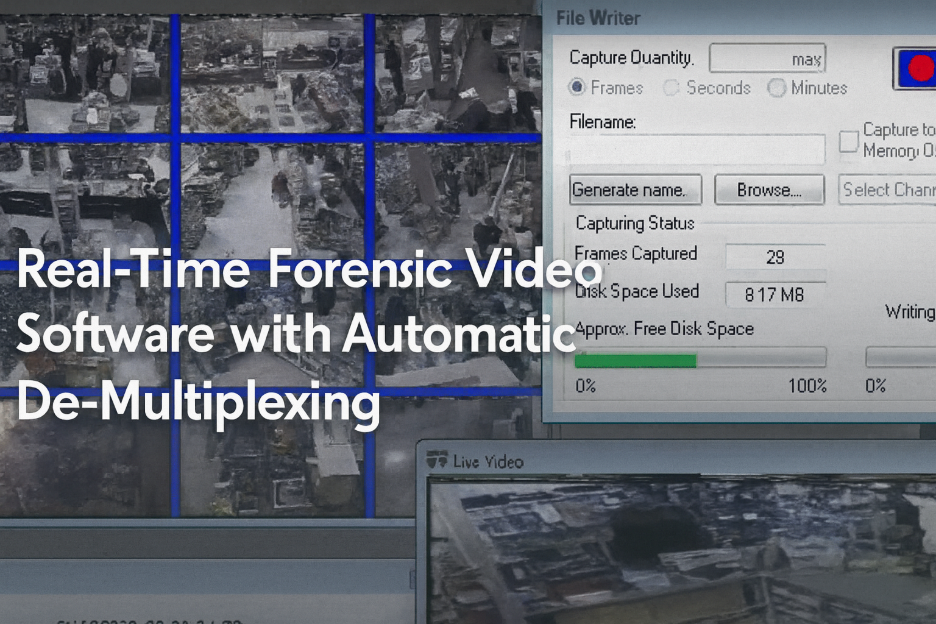Viewport: 936px width, 624px height.
Task: Switch focus to the Live Video panel
Action: 489,461
